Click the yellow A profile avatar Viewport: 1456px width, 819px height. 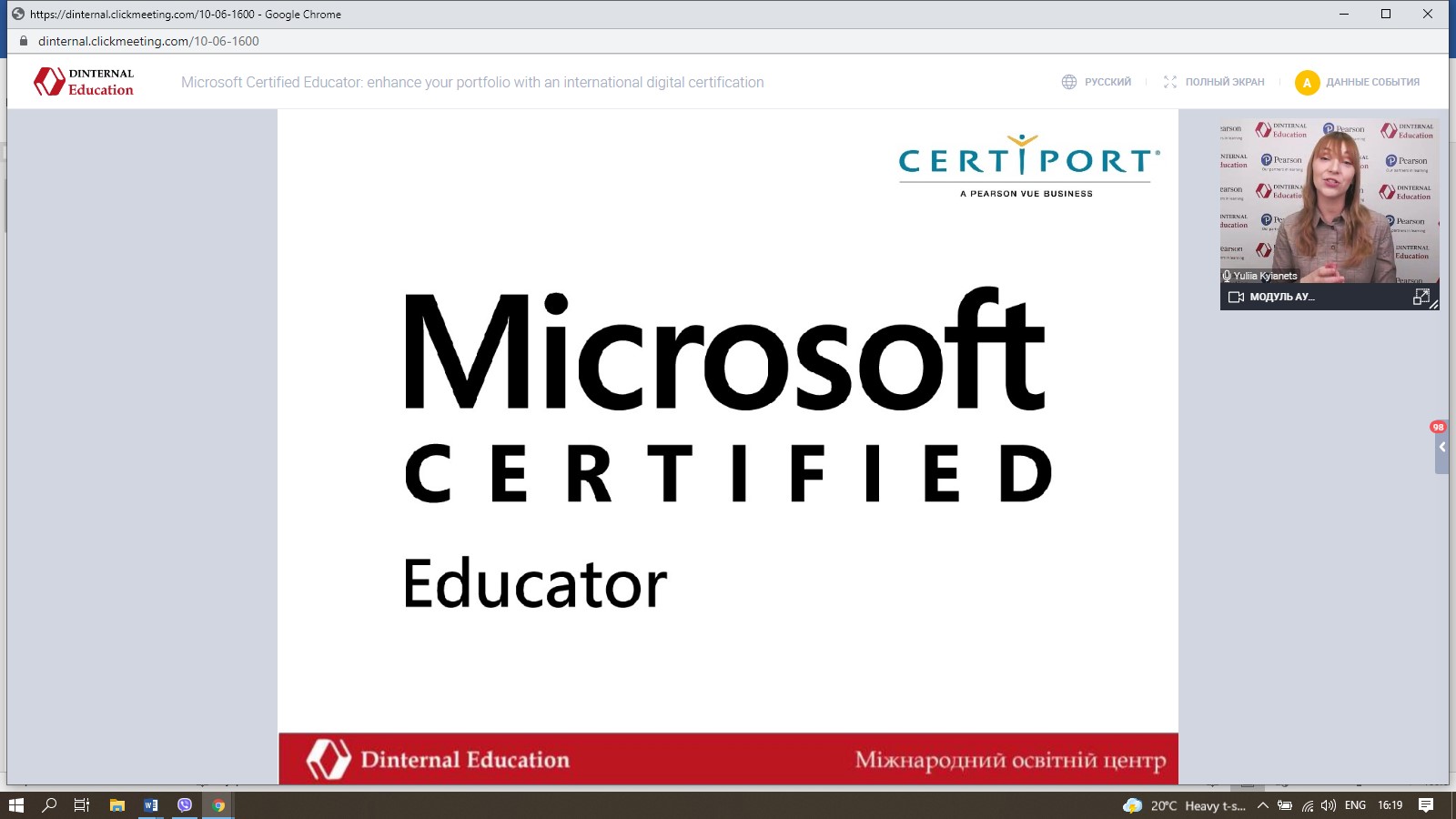click(1307, 83)
